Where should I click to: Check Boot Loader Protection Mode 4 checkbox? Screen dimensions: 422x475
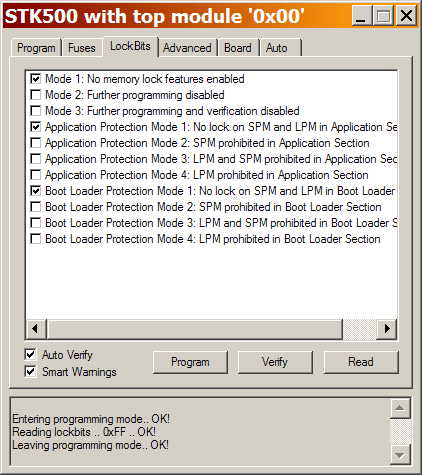coord(35,239)
